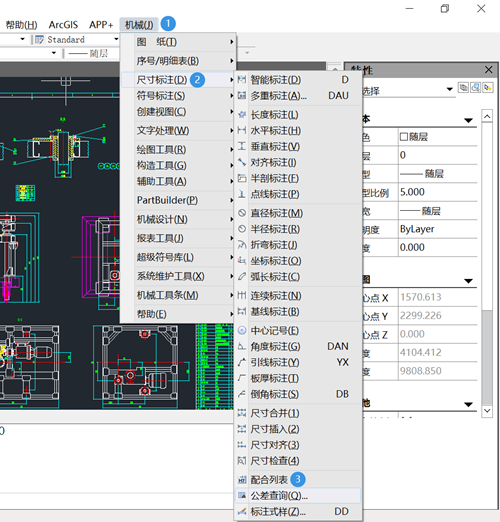This screenshot has height=522, width=500.
Task: Click the ByLayer value field
Action: point(437,229)
